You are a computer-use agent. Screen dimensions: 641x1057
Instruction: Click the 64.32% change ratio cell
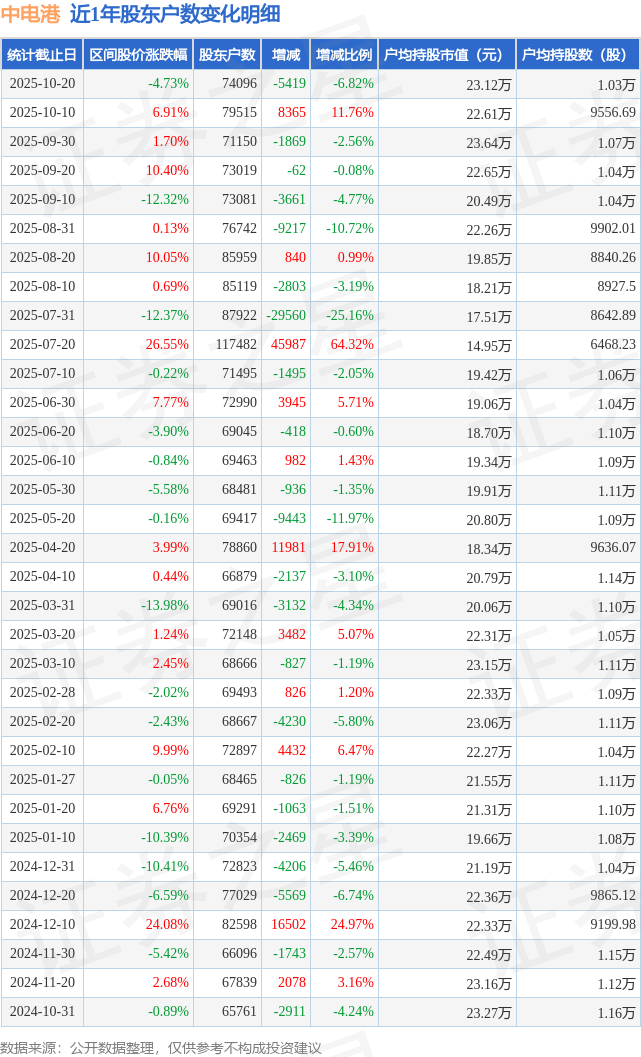tap(352, 344)
